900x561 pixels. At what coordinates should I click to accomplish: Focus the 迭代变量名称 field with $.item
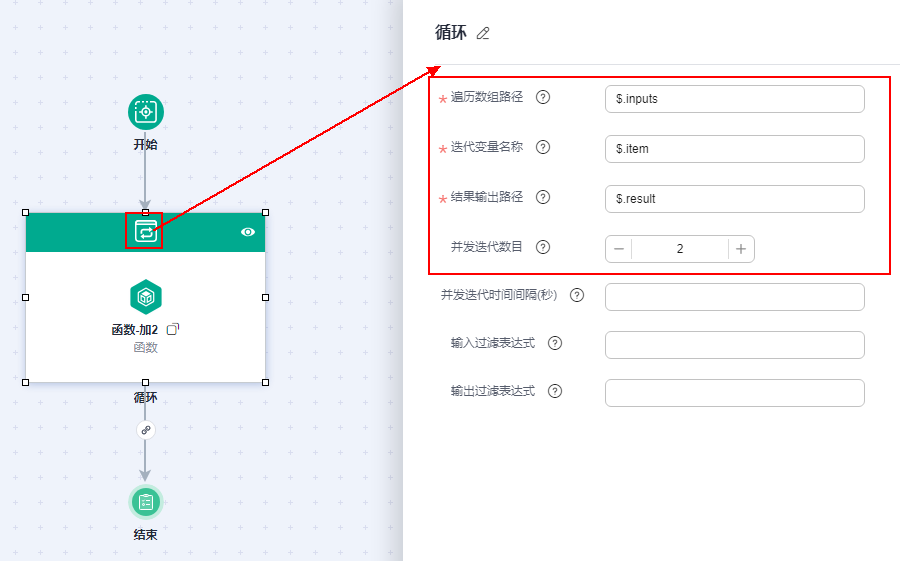(x=734, y=149)
